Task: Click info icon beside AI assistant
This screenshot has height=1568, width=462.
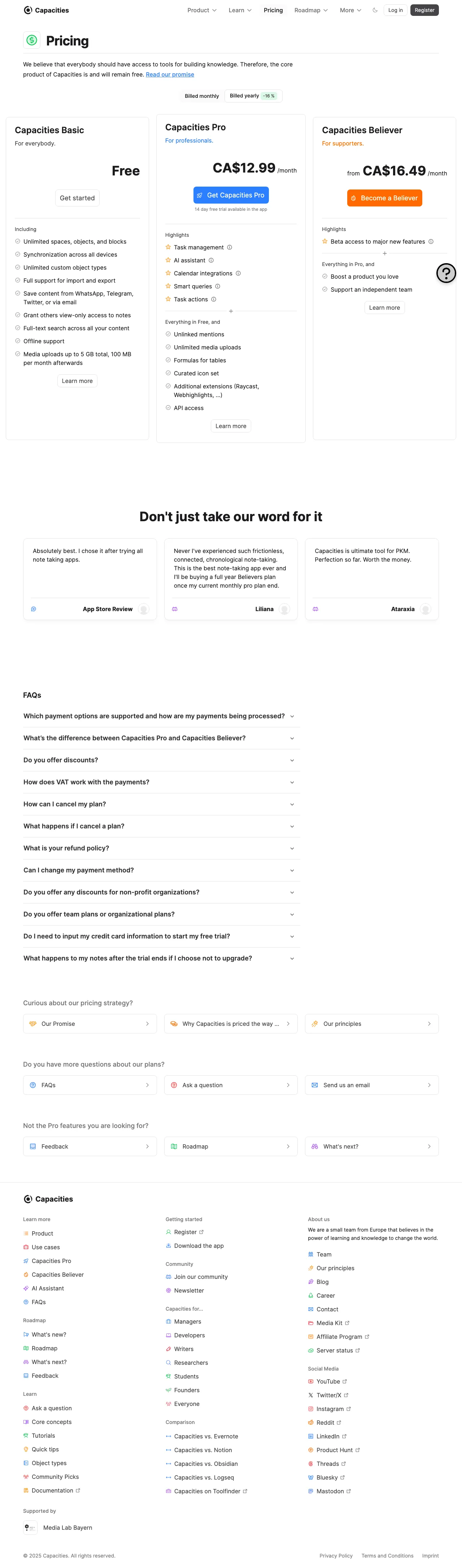Action: tap(211, 261)
